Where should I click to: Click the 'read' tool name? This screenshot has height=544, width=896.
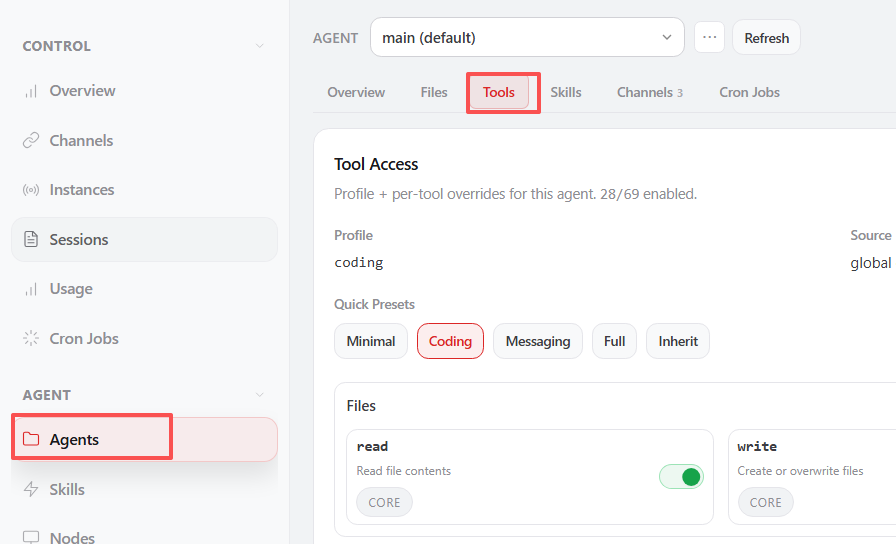pos(372,446)
